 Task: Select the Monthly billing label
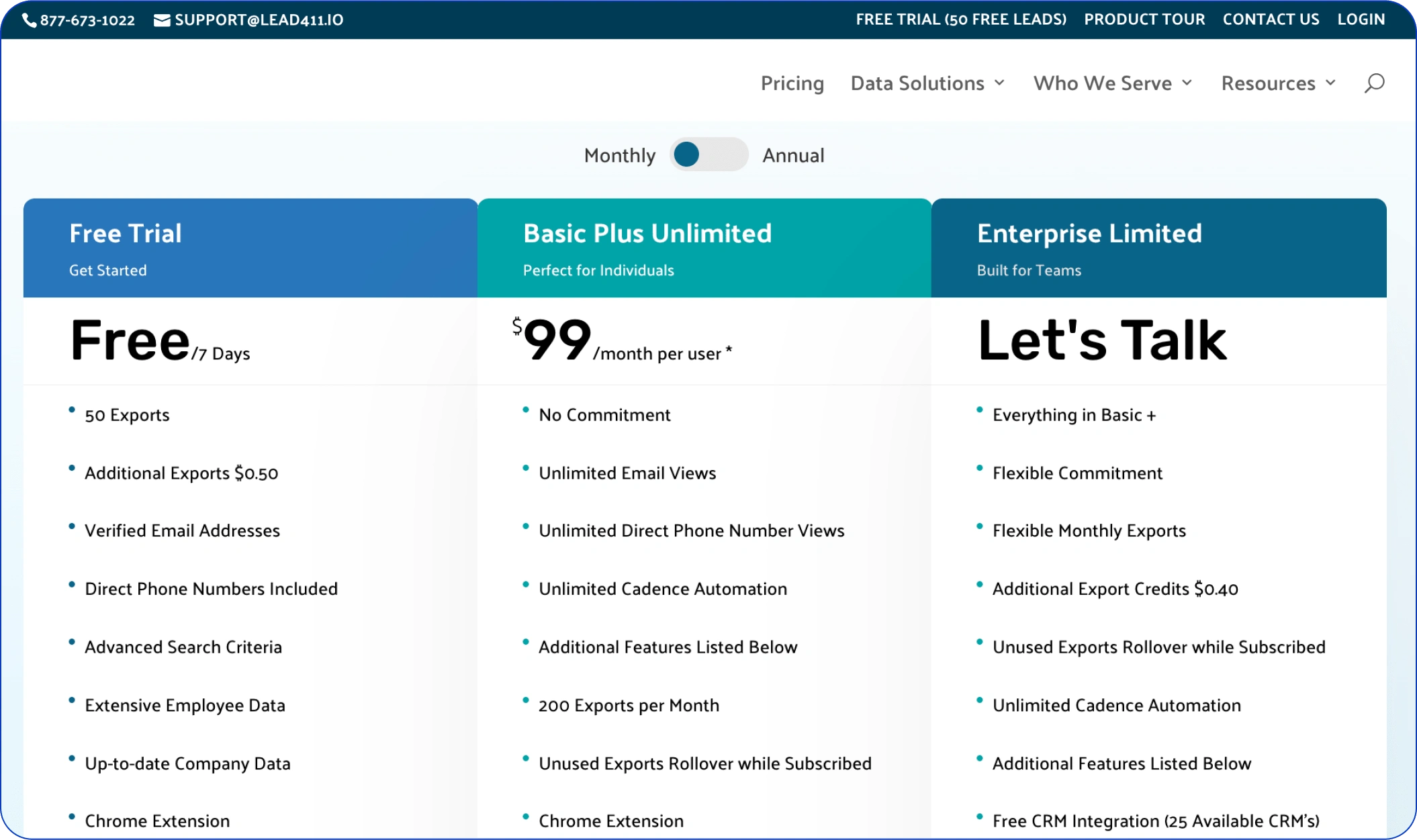(x=619, y=155)
